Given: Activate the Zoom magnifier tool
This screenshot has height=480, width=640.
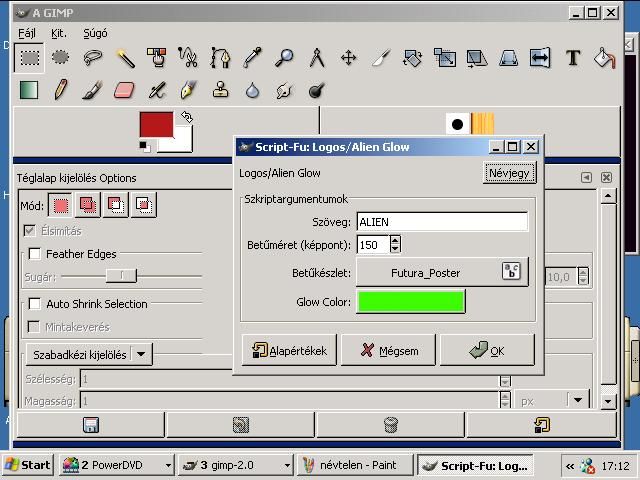Looking at the screenshot, I should (x=285, y=57).
